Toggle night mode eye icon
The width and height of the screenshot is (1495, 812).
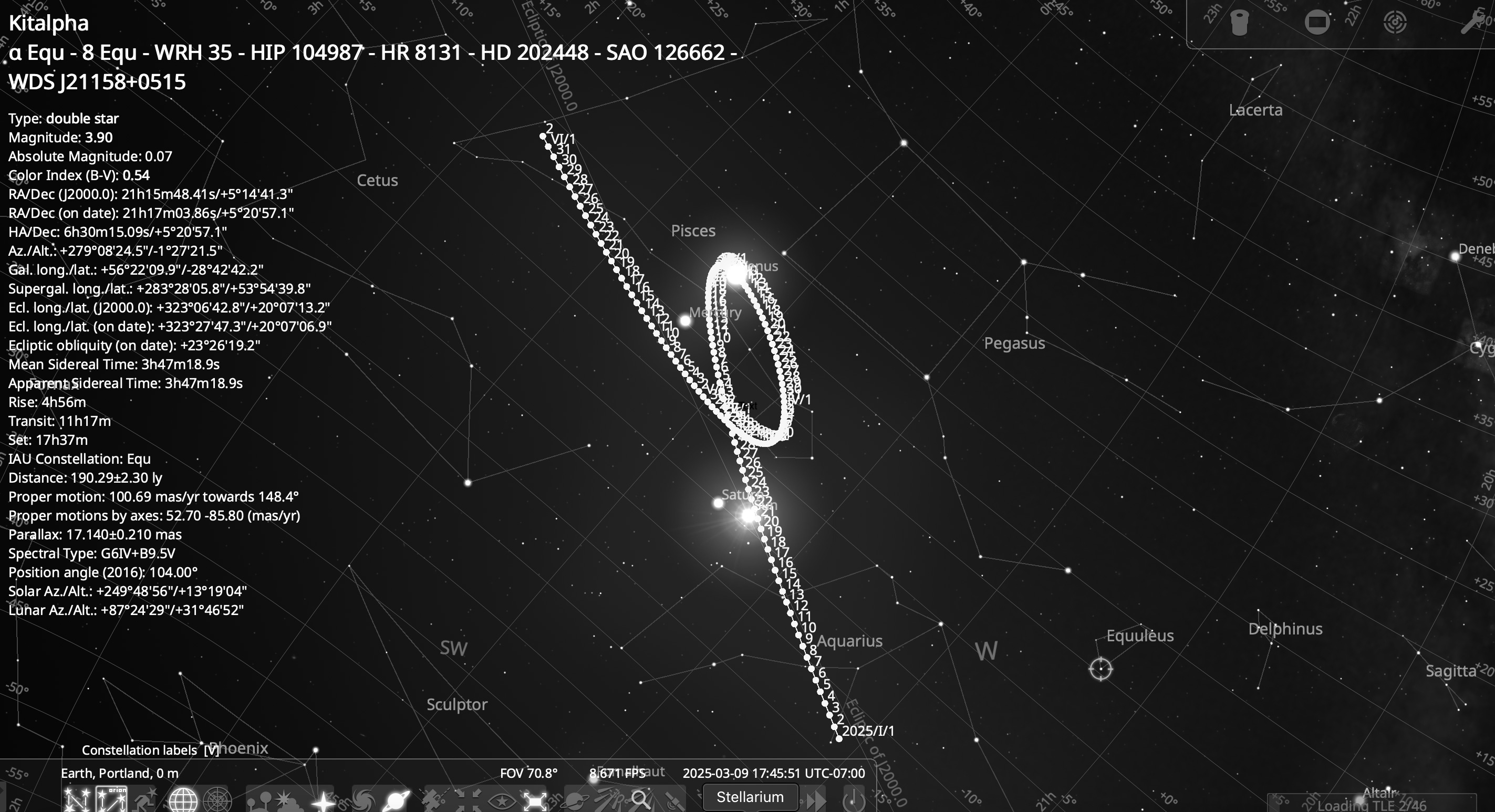(x=502, y=801)
